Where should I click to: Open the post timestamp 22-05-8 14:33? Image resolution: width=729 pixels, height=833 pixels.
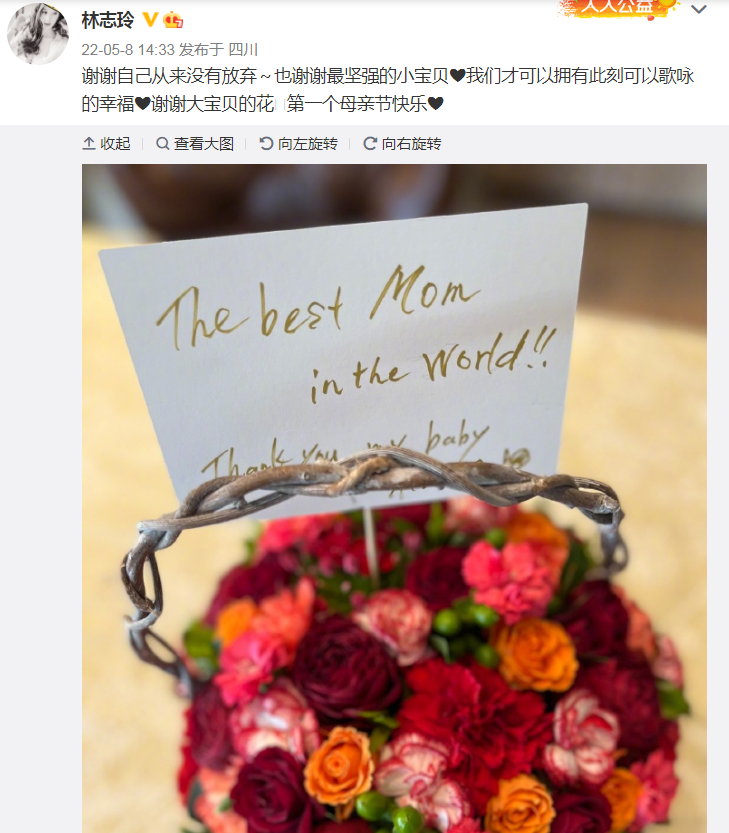click(128, 50)
